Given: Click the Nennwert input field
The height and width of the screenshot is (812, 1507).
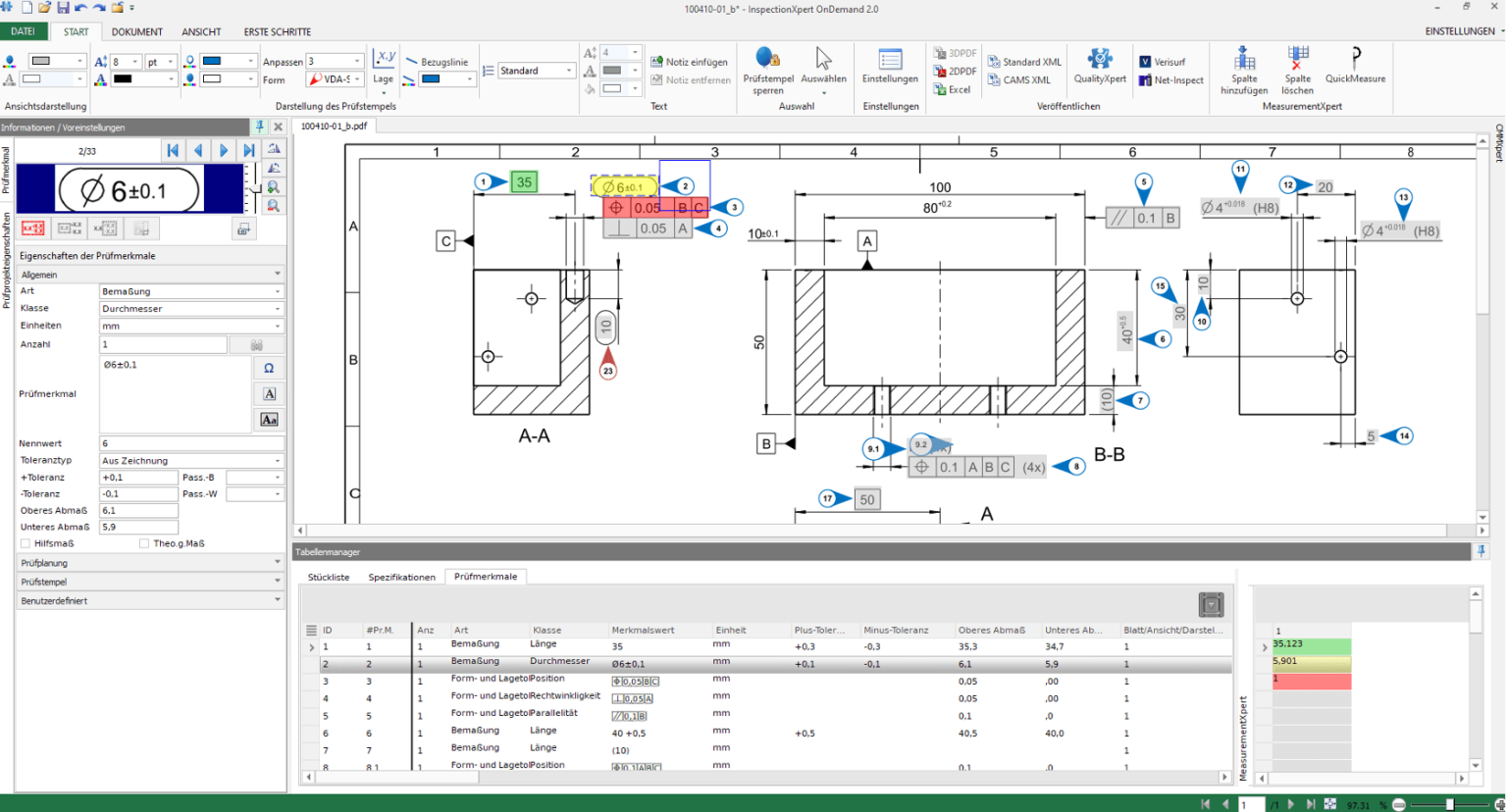Looking at the screenshot, I should click(x=138, y=443).
